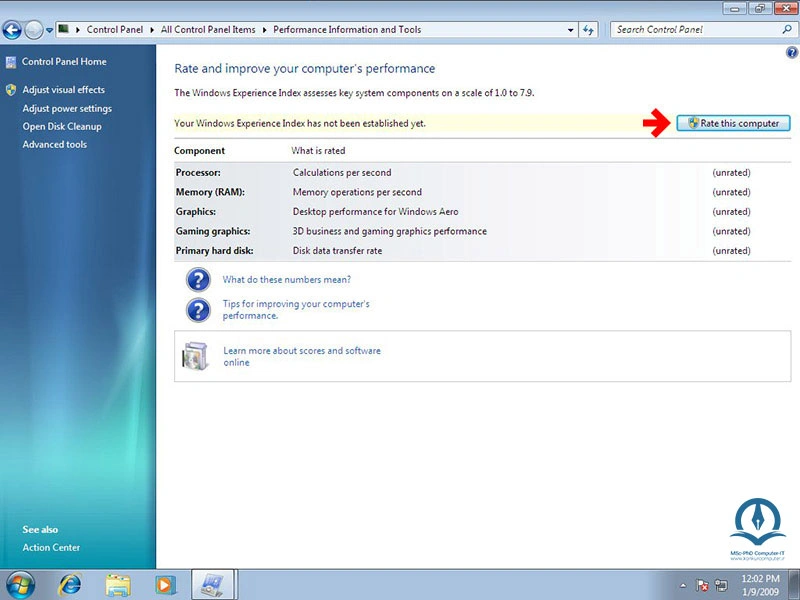Click the What do these numbers mean link
The width and height of the screenshot is (800, 600).
coord(287,280)
